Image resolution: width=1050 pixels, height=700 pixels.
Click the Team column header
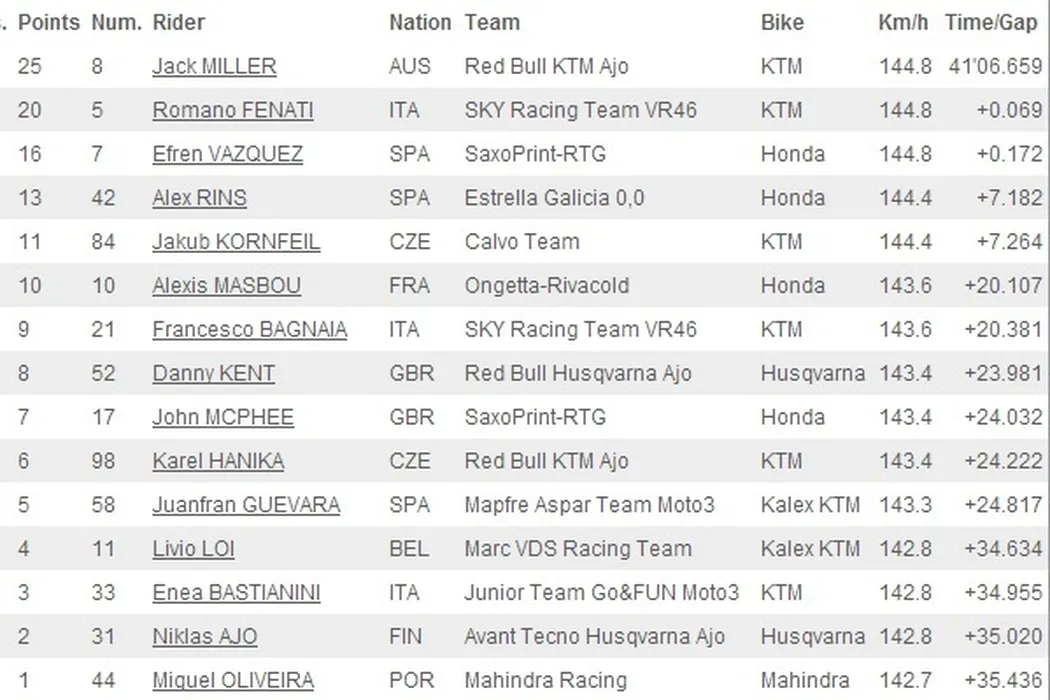click(492, 23)
